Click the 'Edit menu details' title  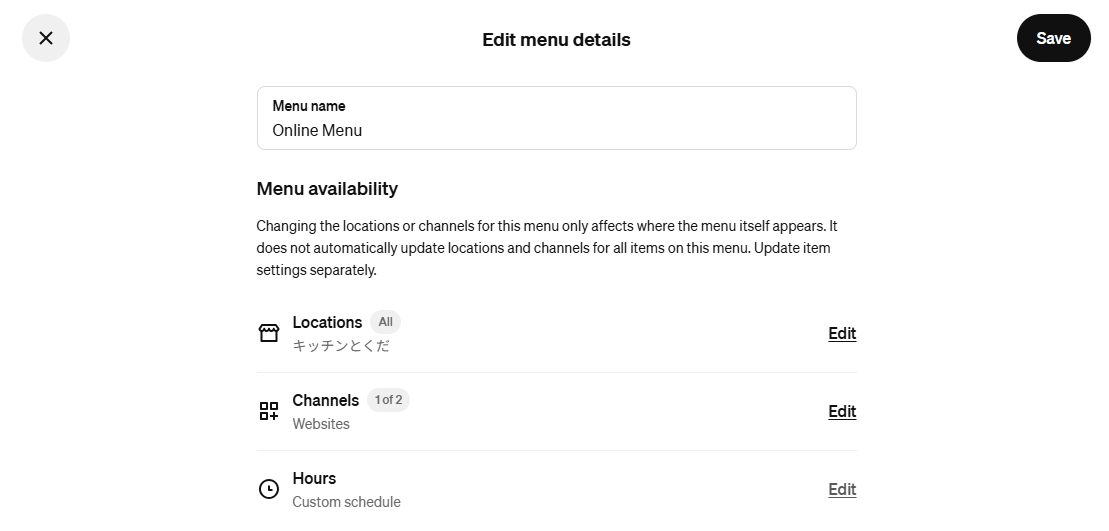(556, 40)
